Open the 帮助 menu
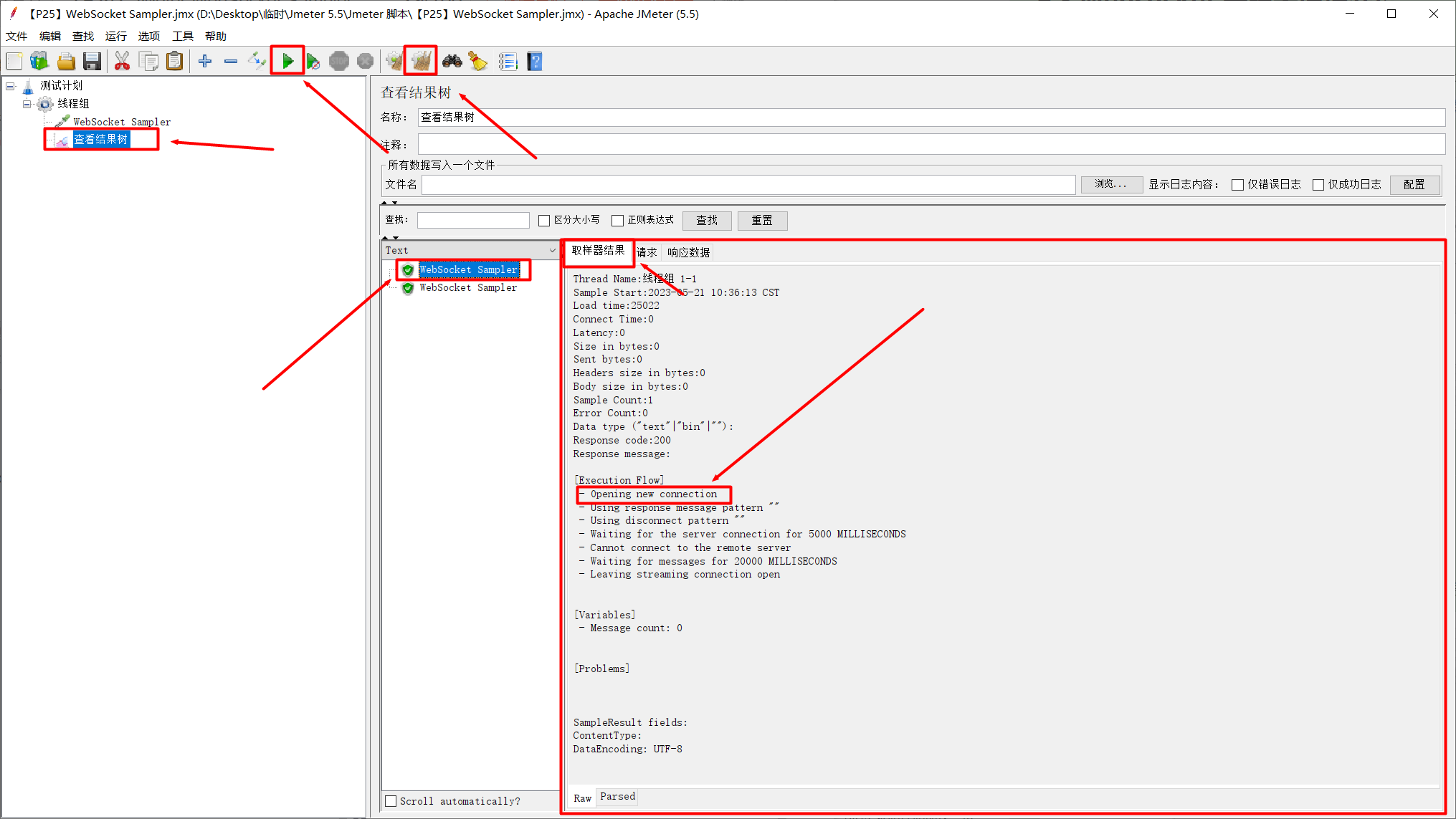Screen dimensions: 1456x819 tap(216, 36)
